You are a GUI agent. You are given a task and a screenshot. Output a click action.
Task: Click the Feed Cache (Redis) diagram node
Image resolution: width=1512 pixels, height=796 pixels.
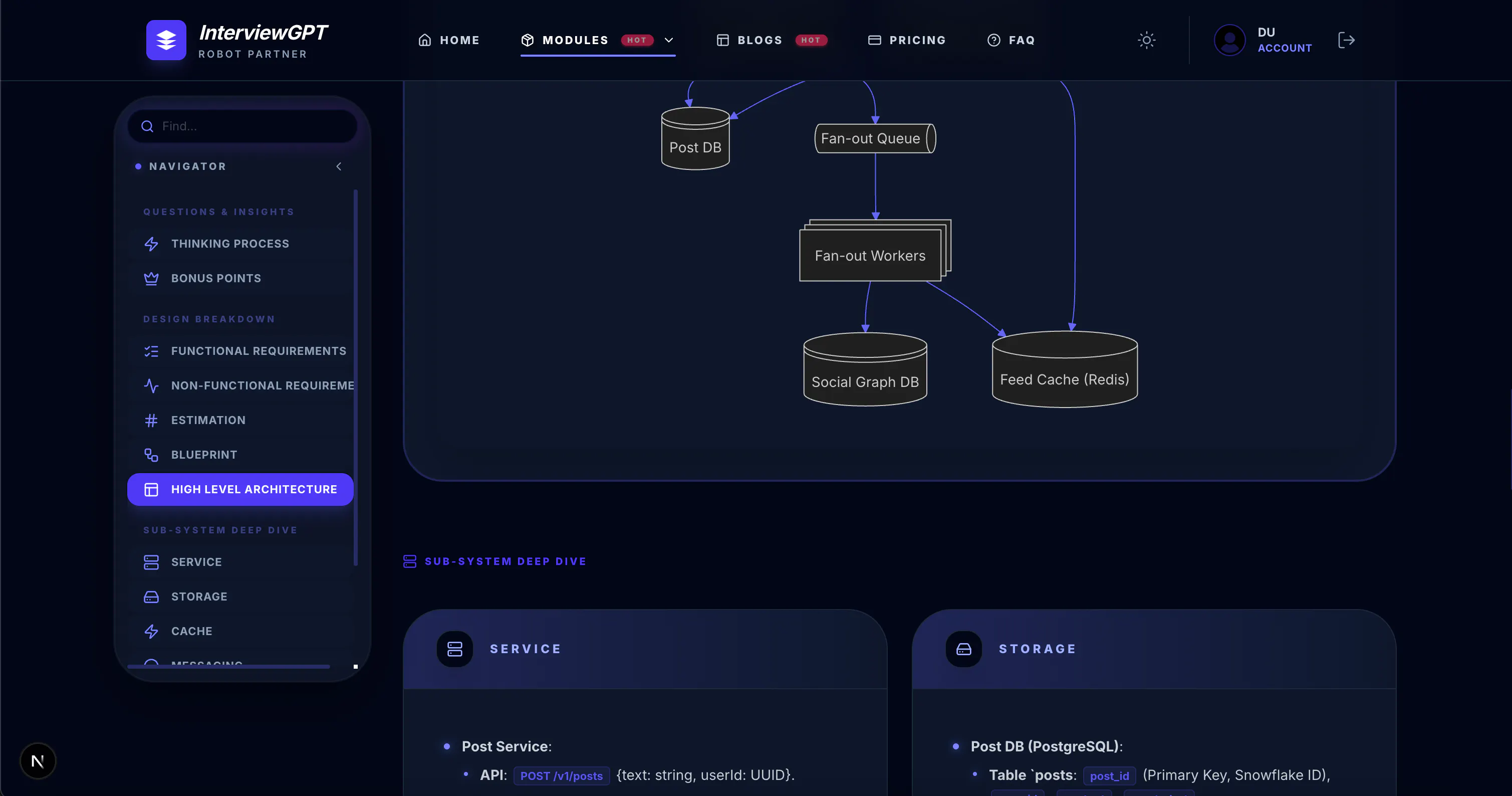pos(1065,369)
